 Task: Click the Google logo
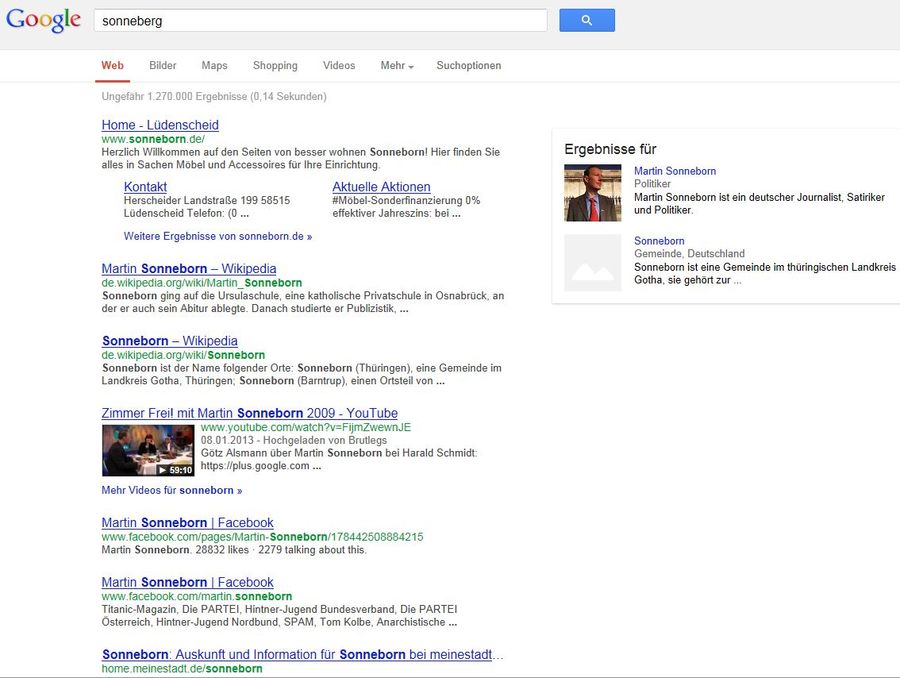click(x=43, y=20)
